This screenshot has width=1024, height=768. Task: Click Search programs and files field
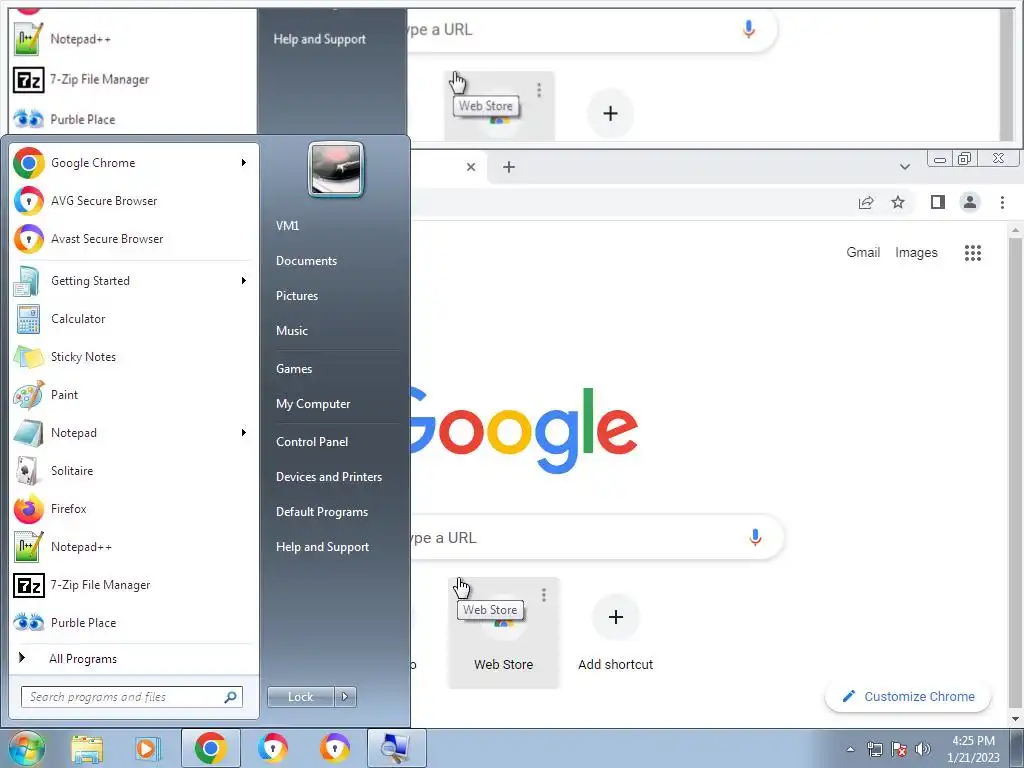pyautogui.click(x=131, y=697)
